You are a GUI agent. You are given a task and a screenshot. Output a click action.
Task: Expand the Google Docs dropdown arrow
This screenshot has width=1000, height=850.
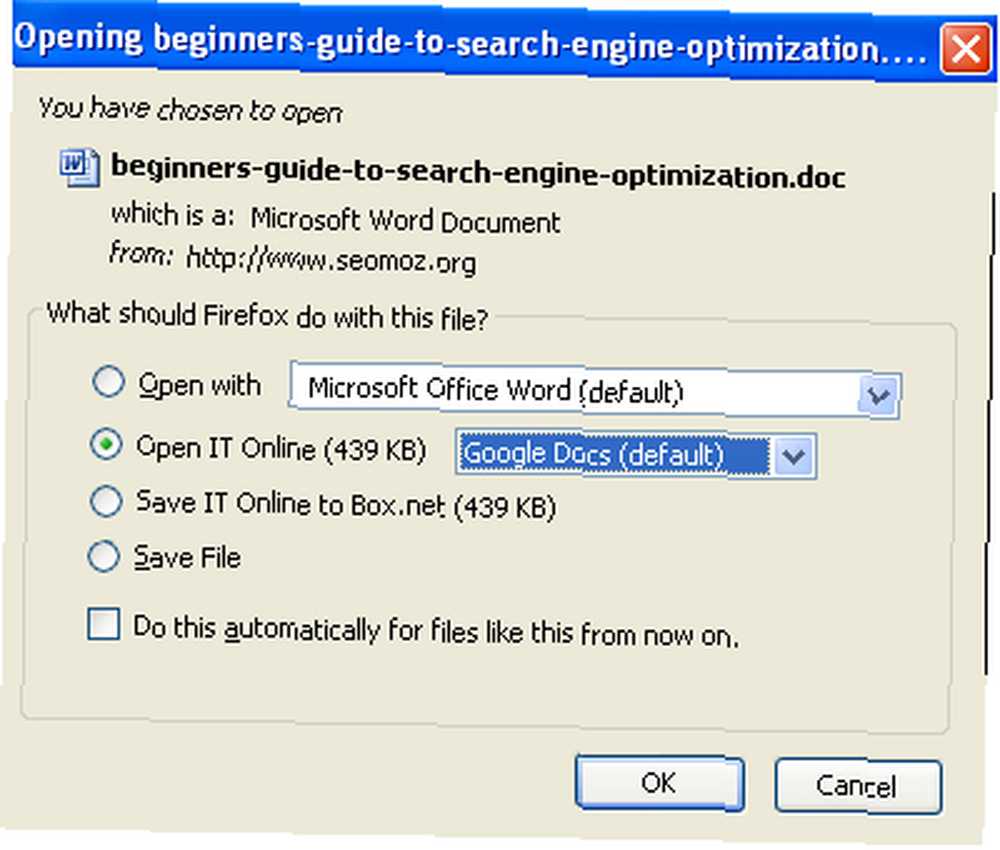pos(793,455)
